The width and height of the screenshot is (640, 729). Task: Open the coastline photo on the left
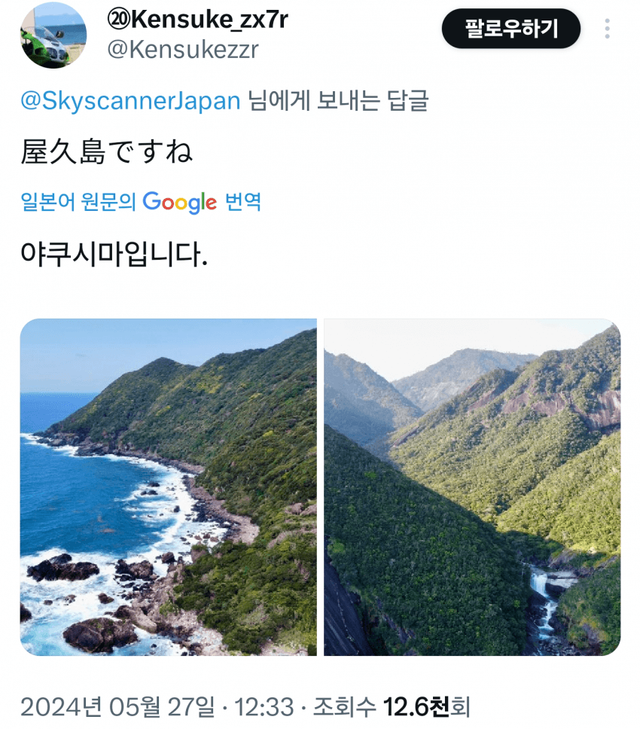coord(168,487)
